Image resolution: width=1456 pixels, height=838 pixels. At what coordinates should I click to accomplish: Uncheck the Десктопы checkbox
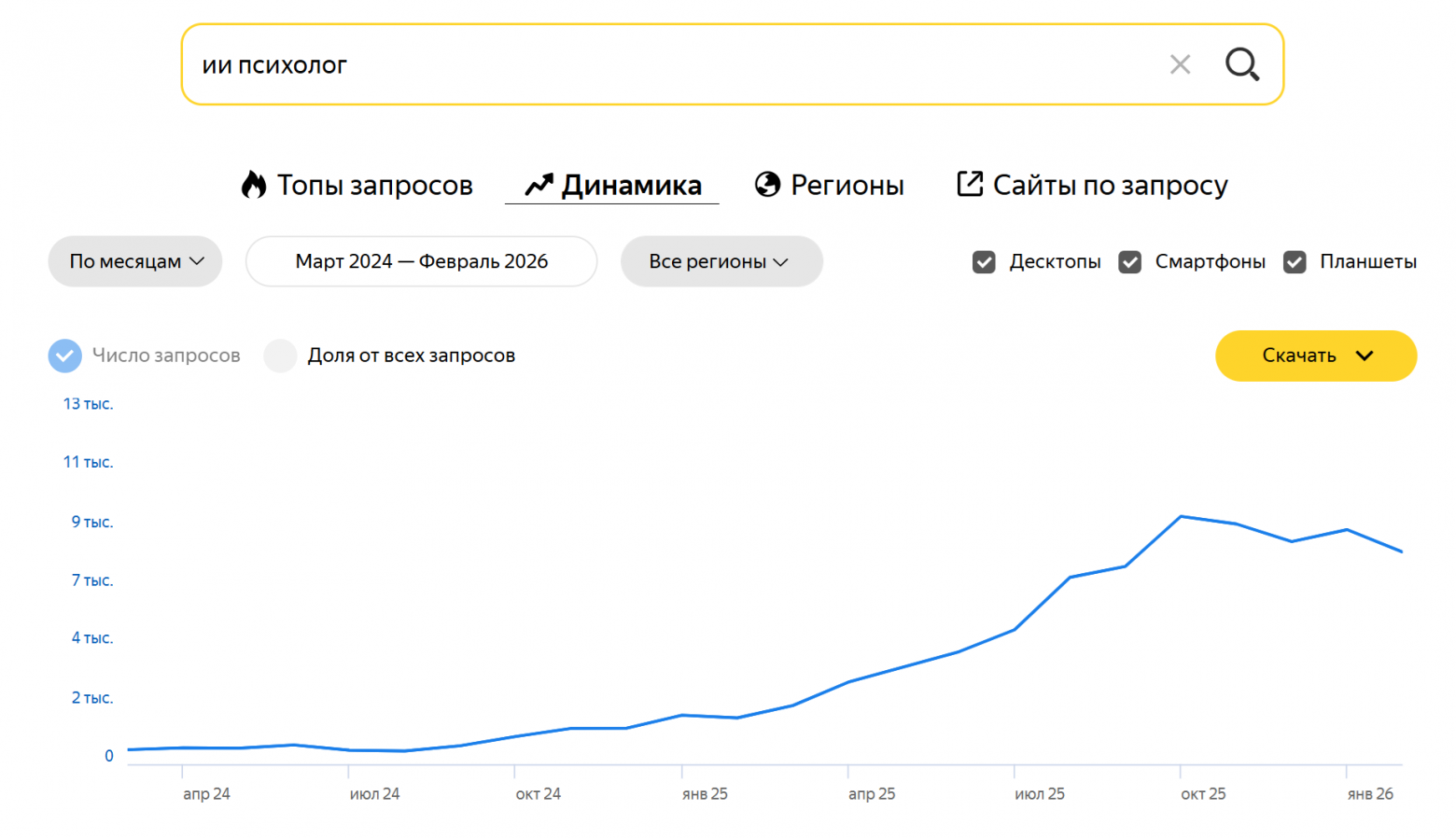coord(984,262)
